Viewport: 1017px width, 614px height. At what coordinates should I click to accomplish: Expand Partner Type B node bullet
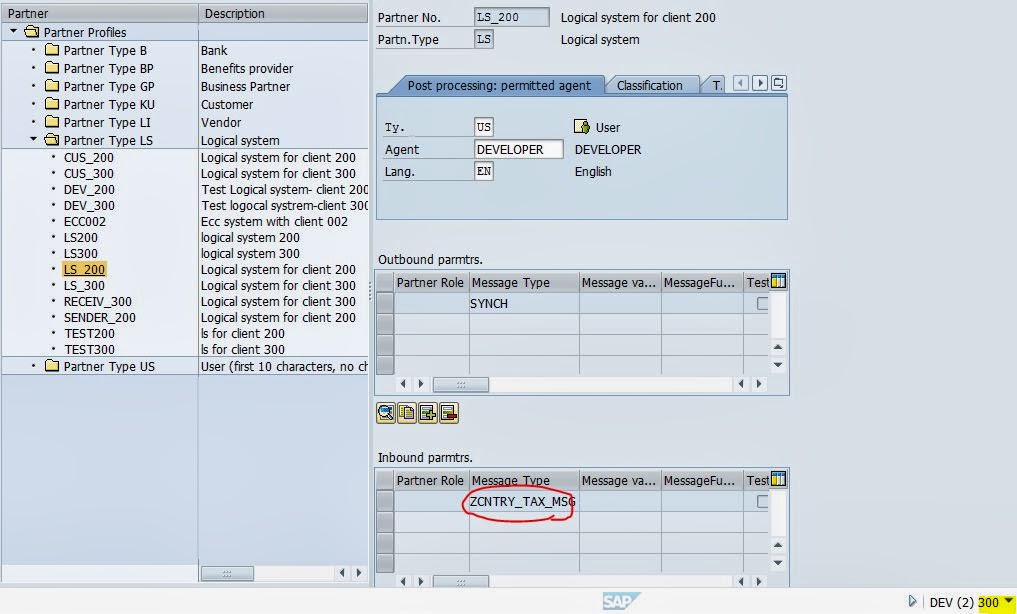(34, 50)
